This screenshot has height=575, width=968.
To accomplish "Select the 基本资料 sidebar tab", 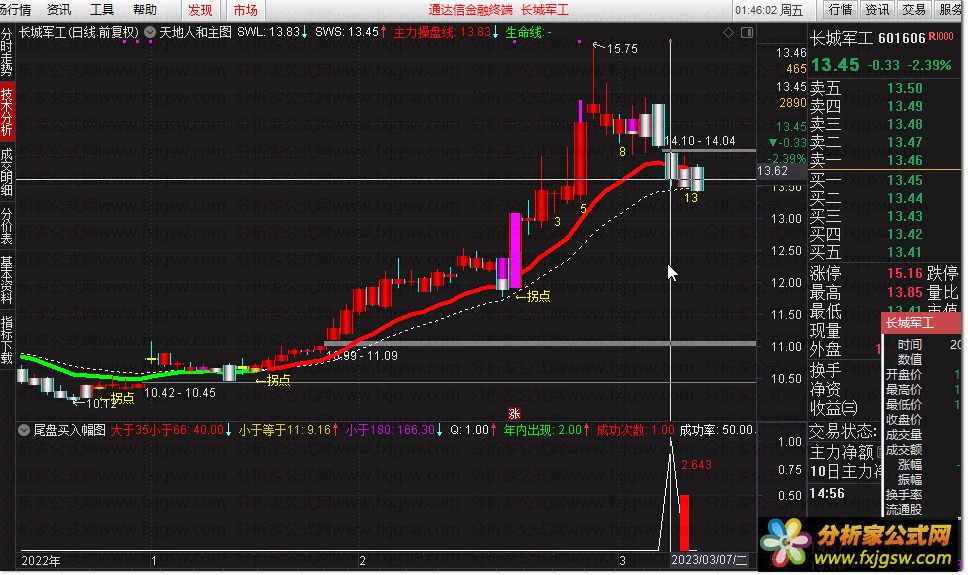I will click(7, 280).
